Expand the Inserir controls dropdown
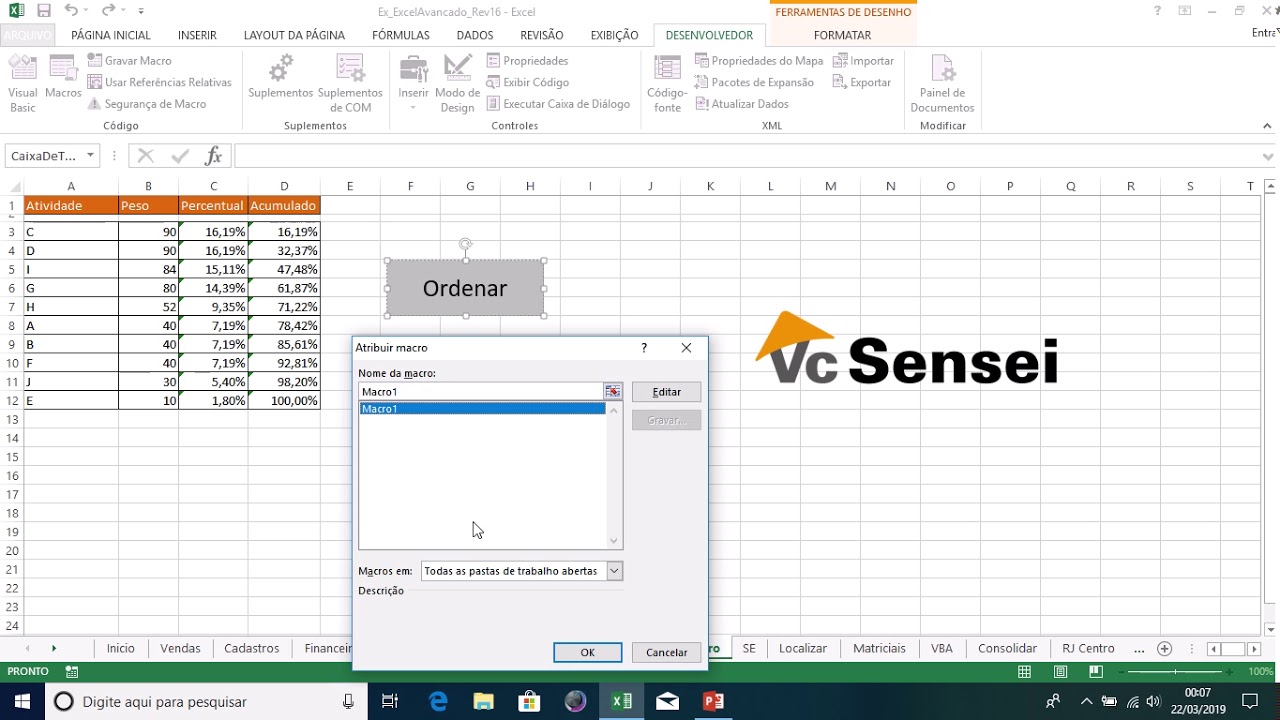The height and width of the screenshot is (720, 1280). coord(413,84)
